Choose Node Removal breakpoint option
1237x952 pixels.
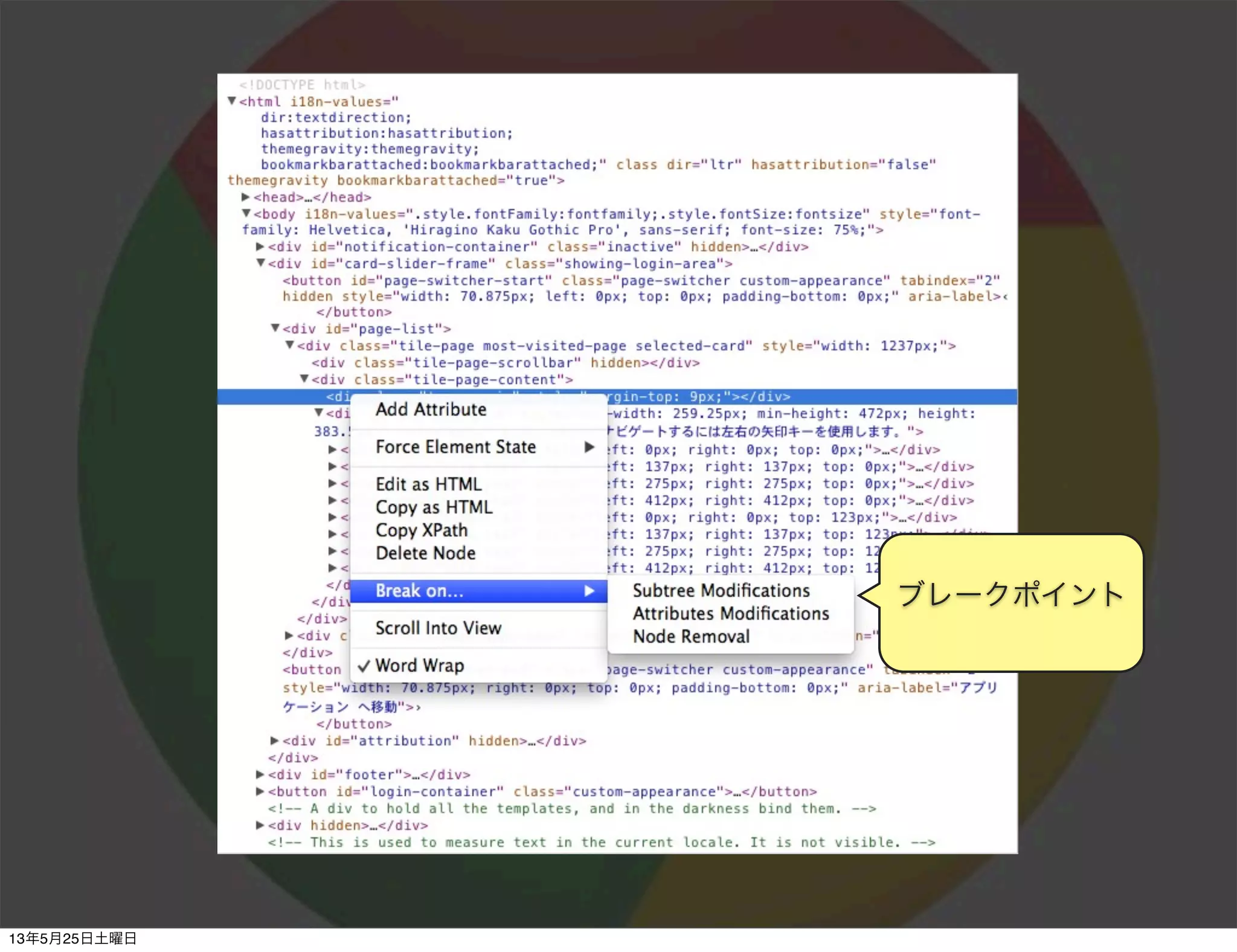coord(691,637)
